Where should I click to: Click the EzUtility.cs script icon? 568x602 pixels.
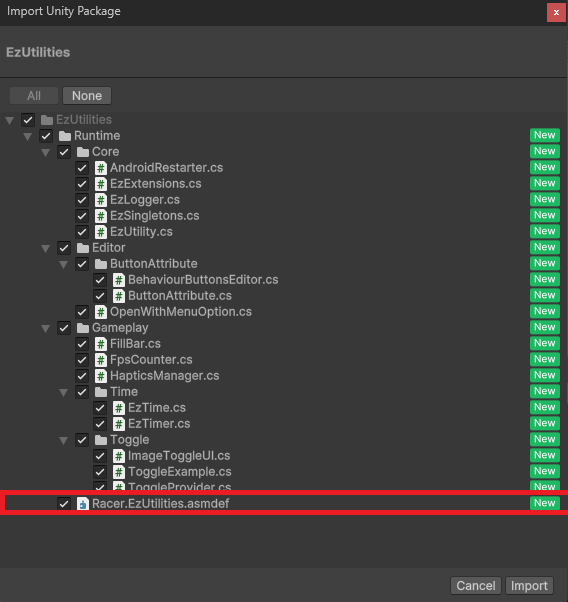(x=101, y=232)
